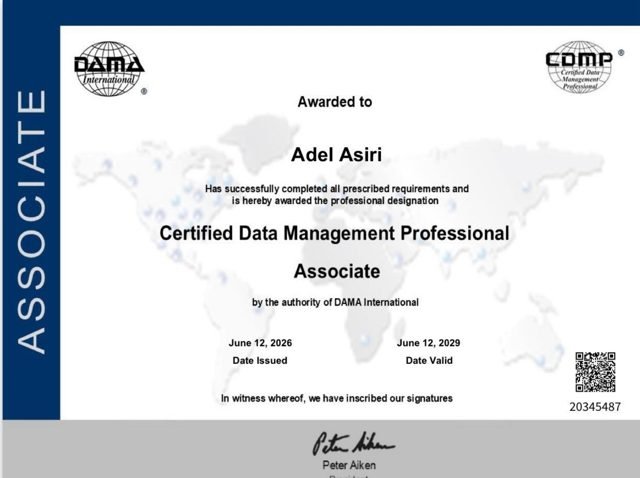Click 'by the authority of DAMA International'
The width and height of the screenshot is (640, 478).
(x=336, y=302)
